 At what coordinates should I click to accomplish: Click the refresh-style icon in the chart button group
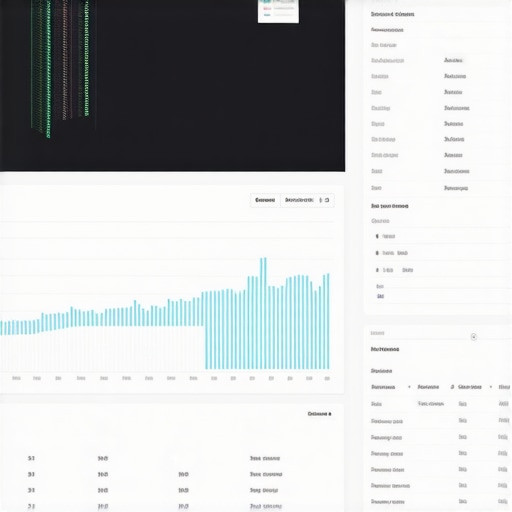(327, 200)
